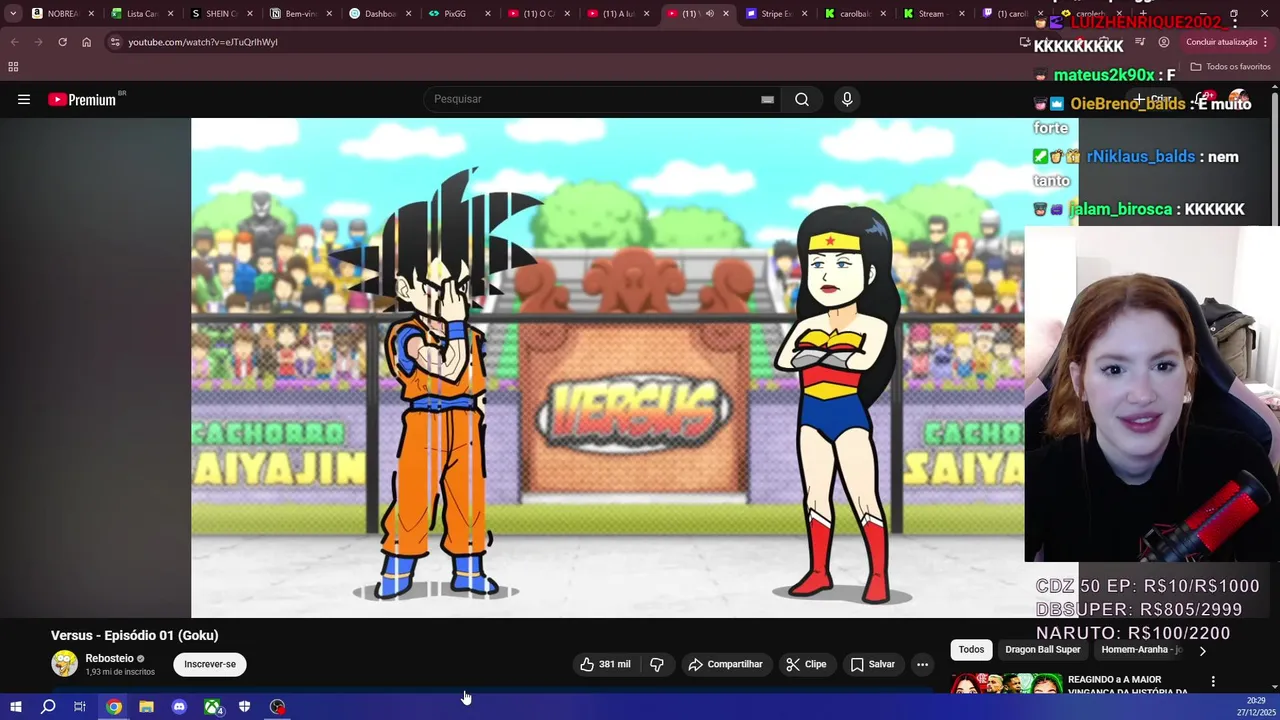
Task: Switch to the Dashboard tab
Action: [x=379, y=14]
